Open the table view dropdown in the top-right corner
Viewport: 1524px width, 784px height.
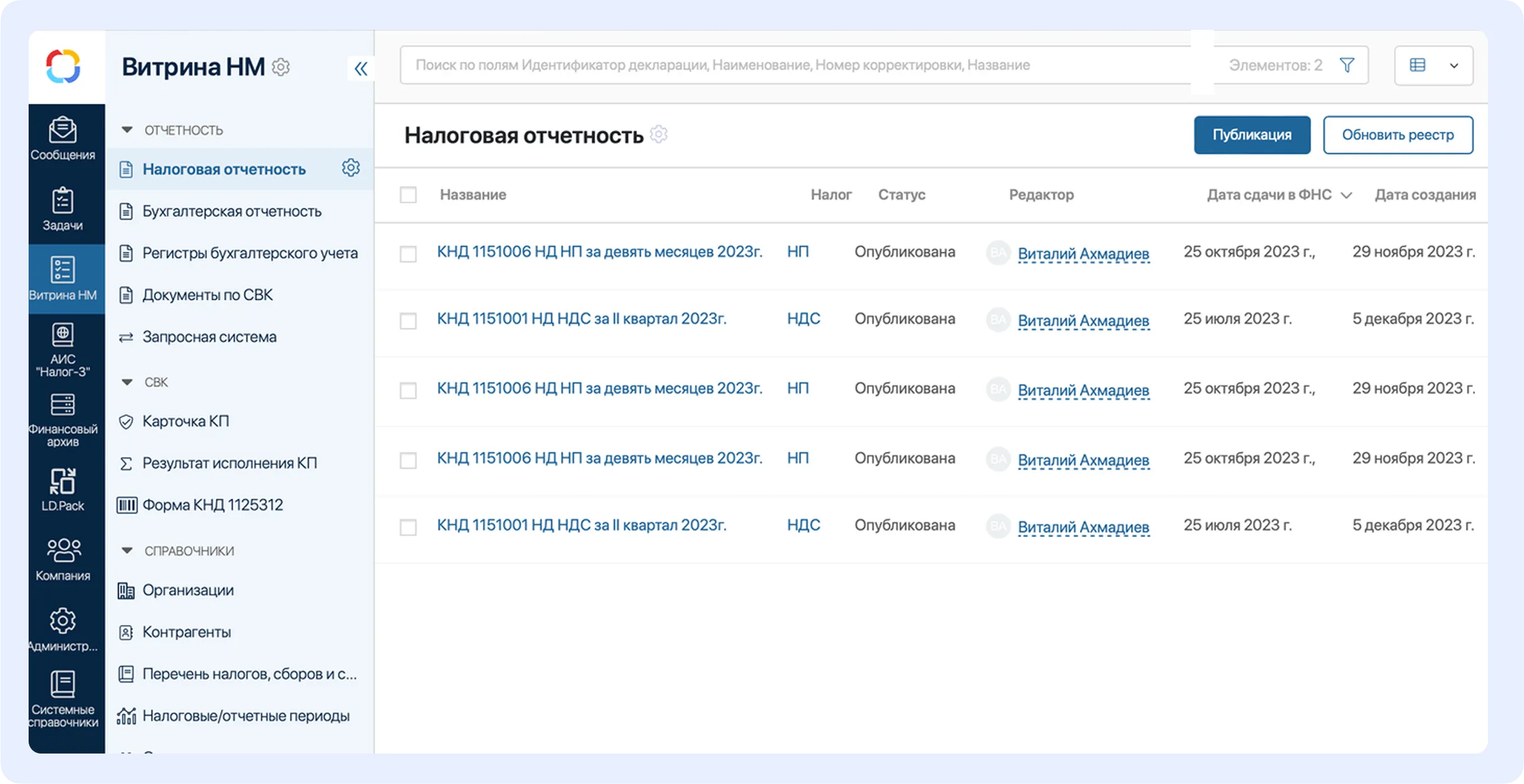point(1454,65)
